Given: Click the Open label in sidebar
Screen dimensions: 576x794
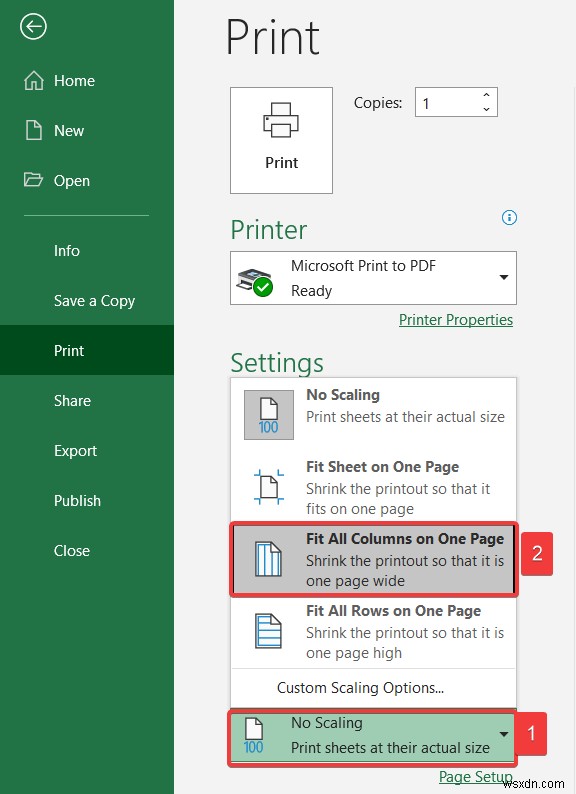Looking at the screenshot, I should (71, 181).
